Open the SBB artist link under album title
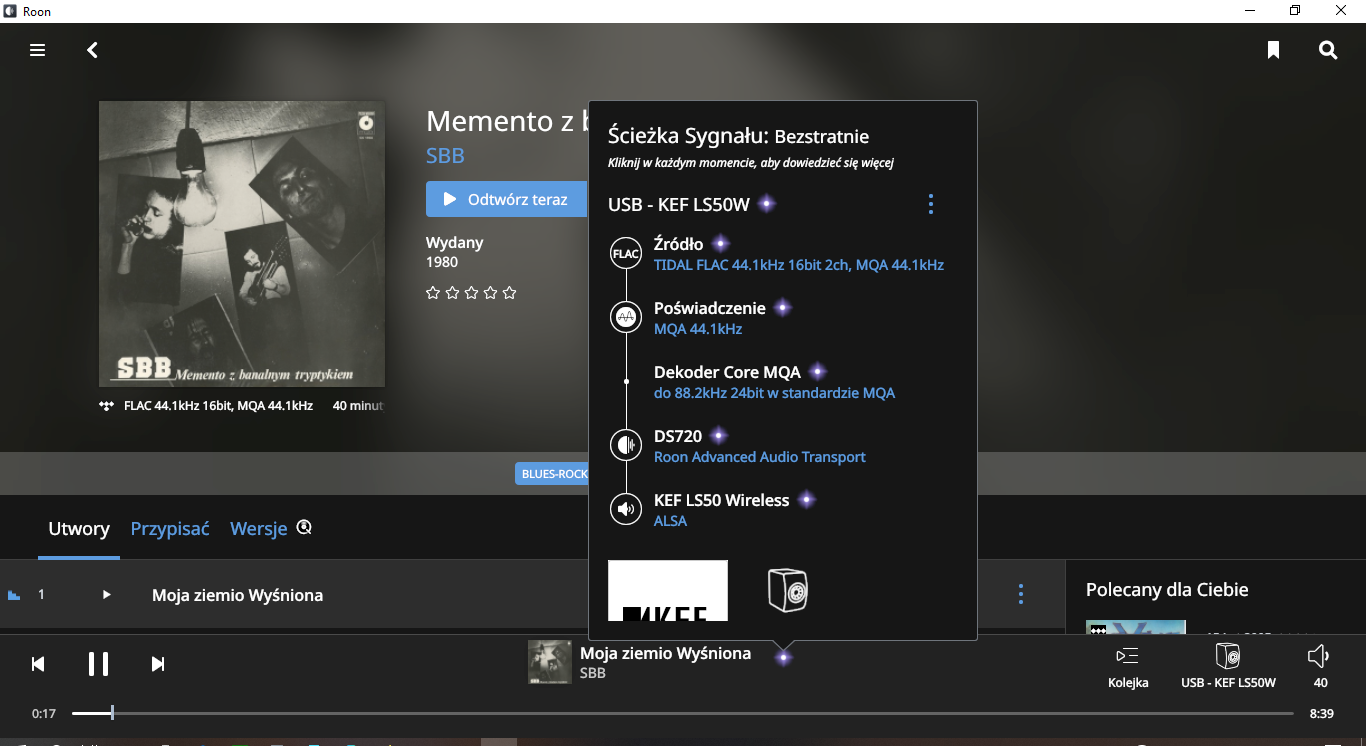1366x746 pixels. pos(445,156)
